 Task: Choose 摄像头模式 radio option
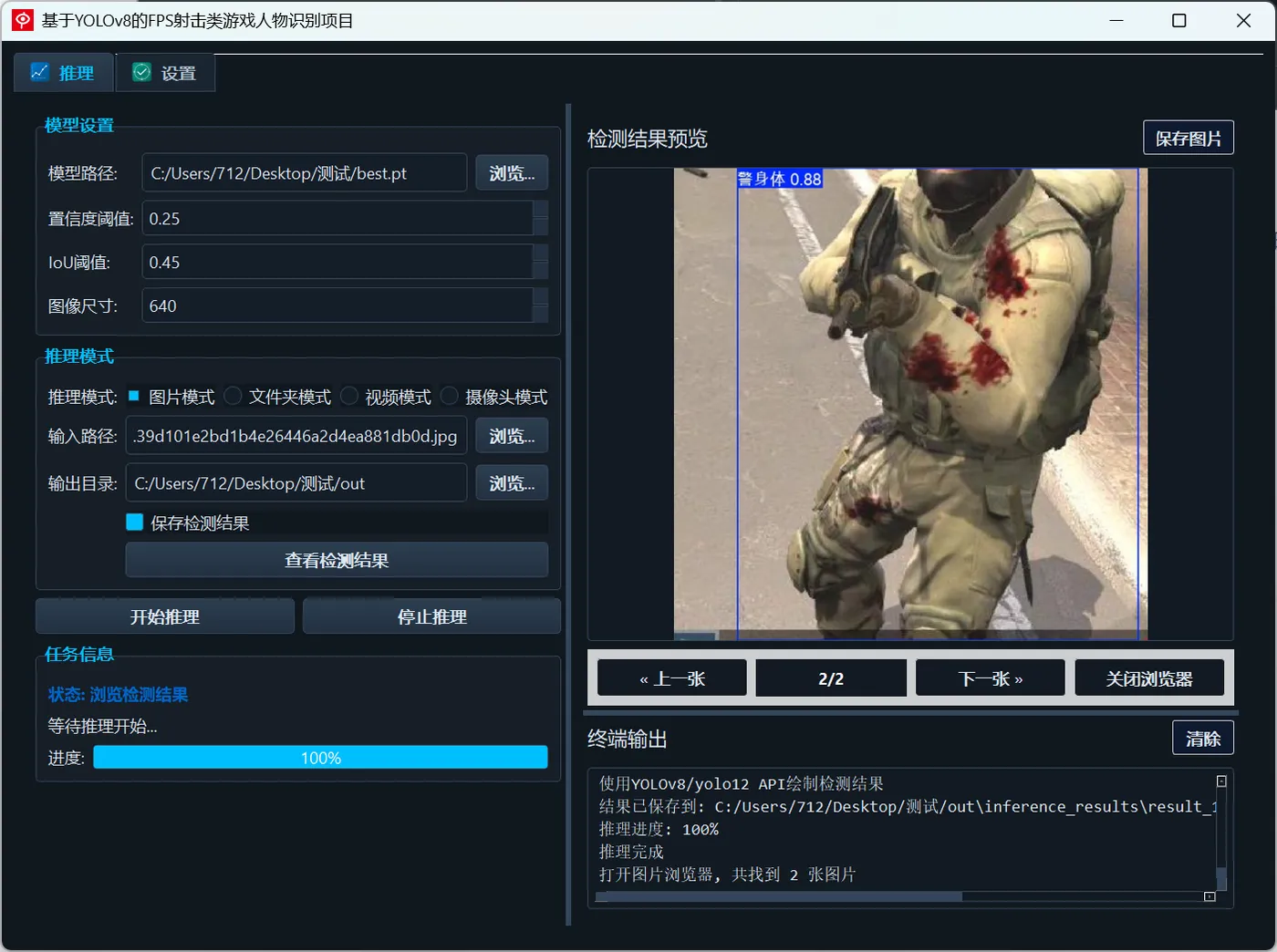pyautogui.click(x=450, y=396)
